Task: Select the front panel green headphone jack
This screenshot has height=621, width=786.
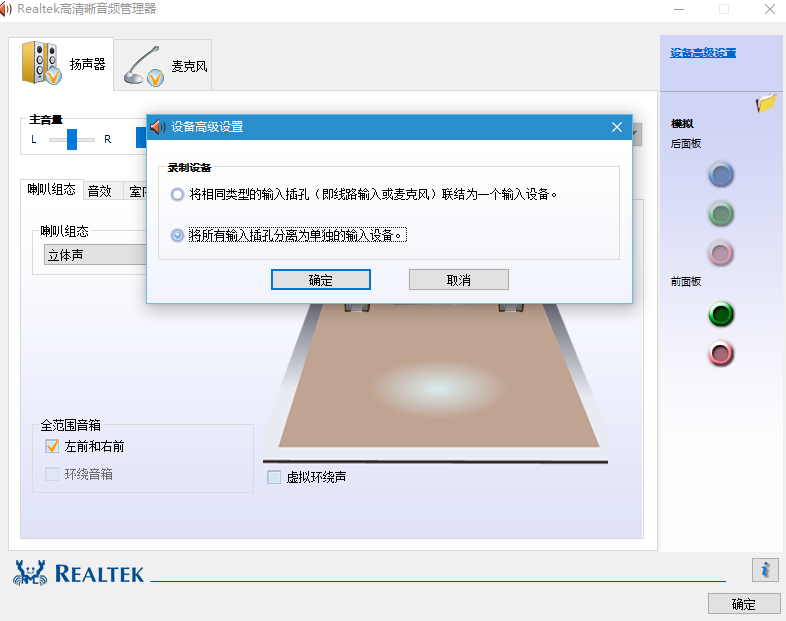Action: [x=721, y=314]
